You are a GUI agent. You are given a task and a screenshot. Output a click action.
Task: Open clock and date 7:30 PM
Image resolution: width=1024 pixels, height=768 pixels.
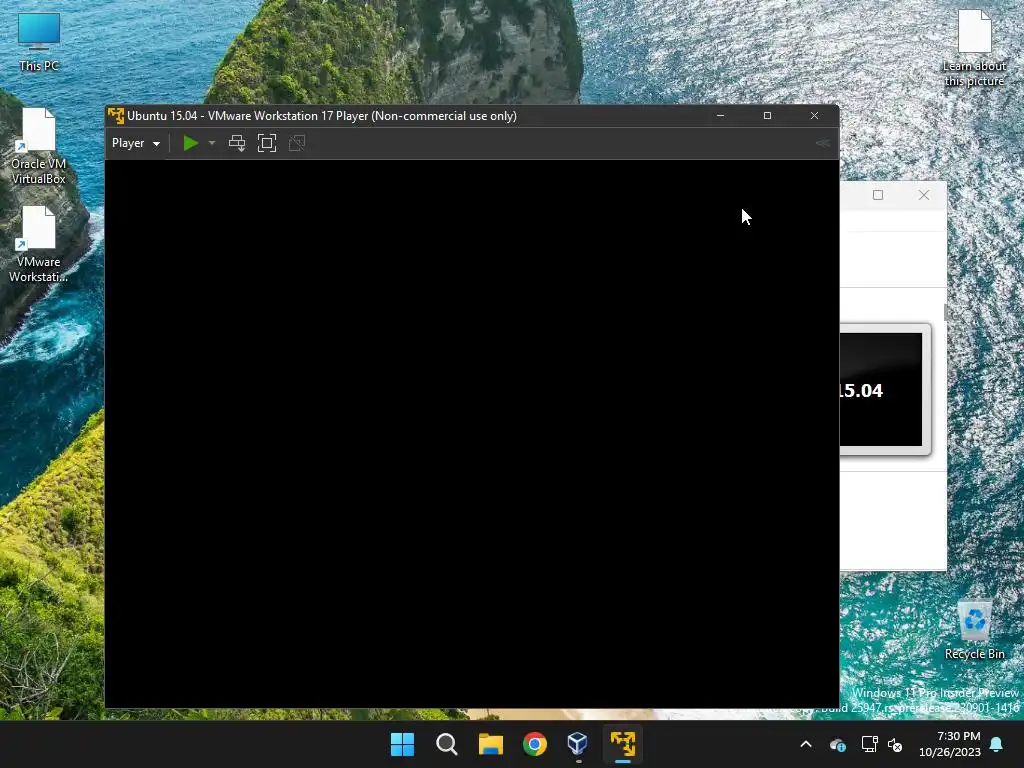[x=950, y=744]
